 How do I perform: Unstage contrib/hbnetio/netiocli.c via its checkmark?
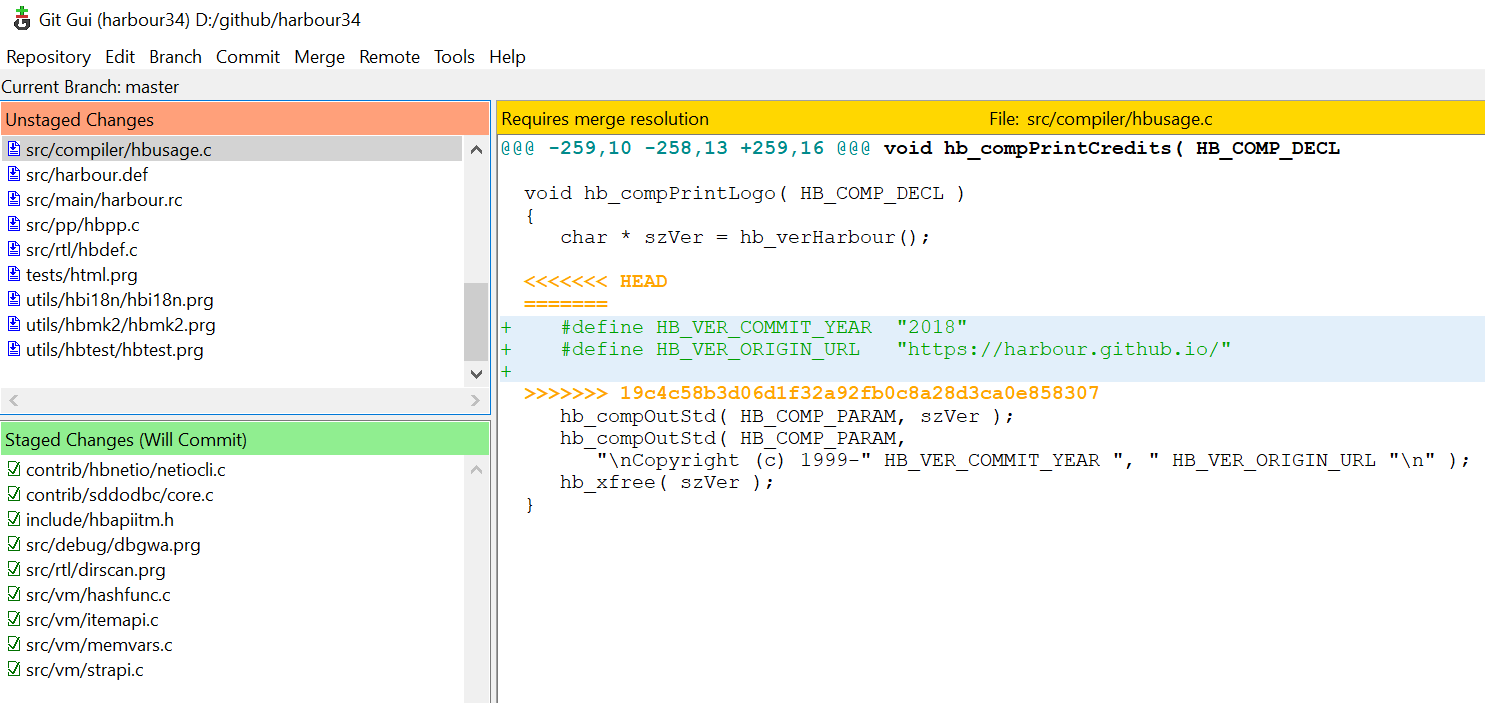click(14, 470)
